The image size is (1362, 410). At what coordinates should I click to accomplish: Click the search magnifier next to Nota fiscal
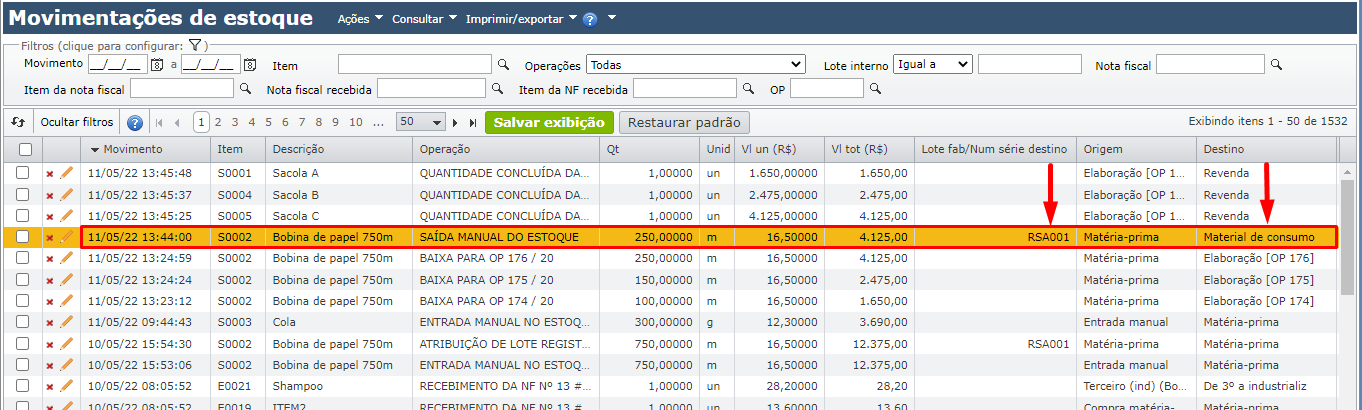(x=1275, y=64)
